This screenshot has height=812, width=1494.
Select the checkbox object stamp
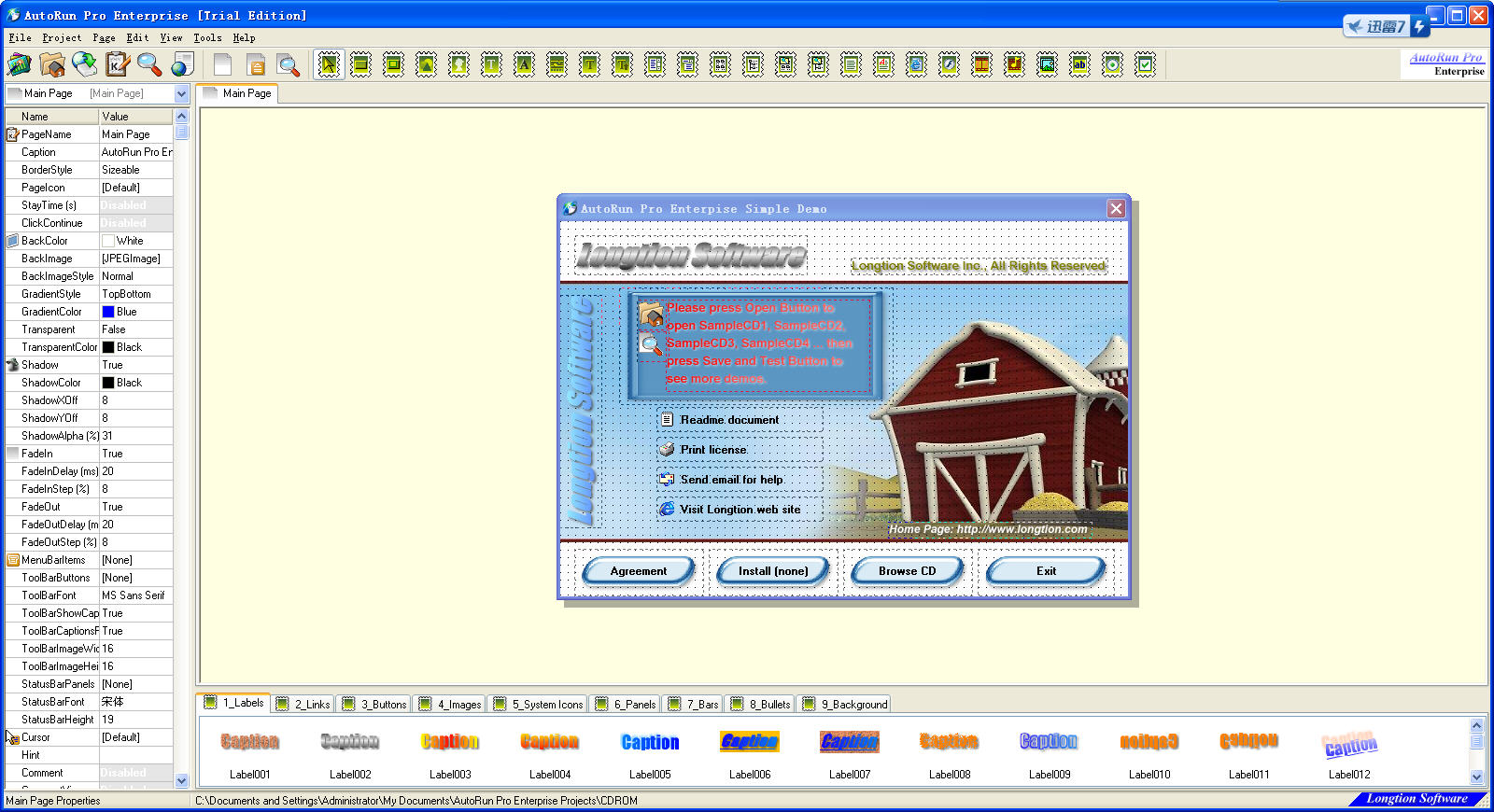tap(1146, 64)
